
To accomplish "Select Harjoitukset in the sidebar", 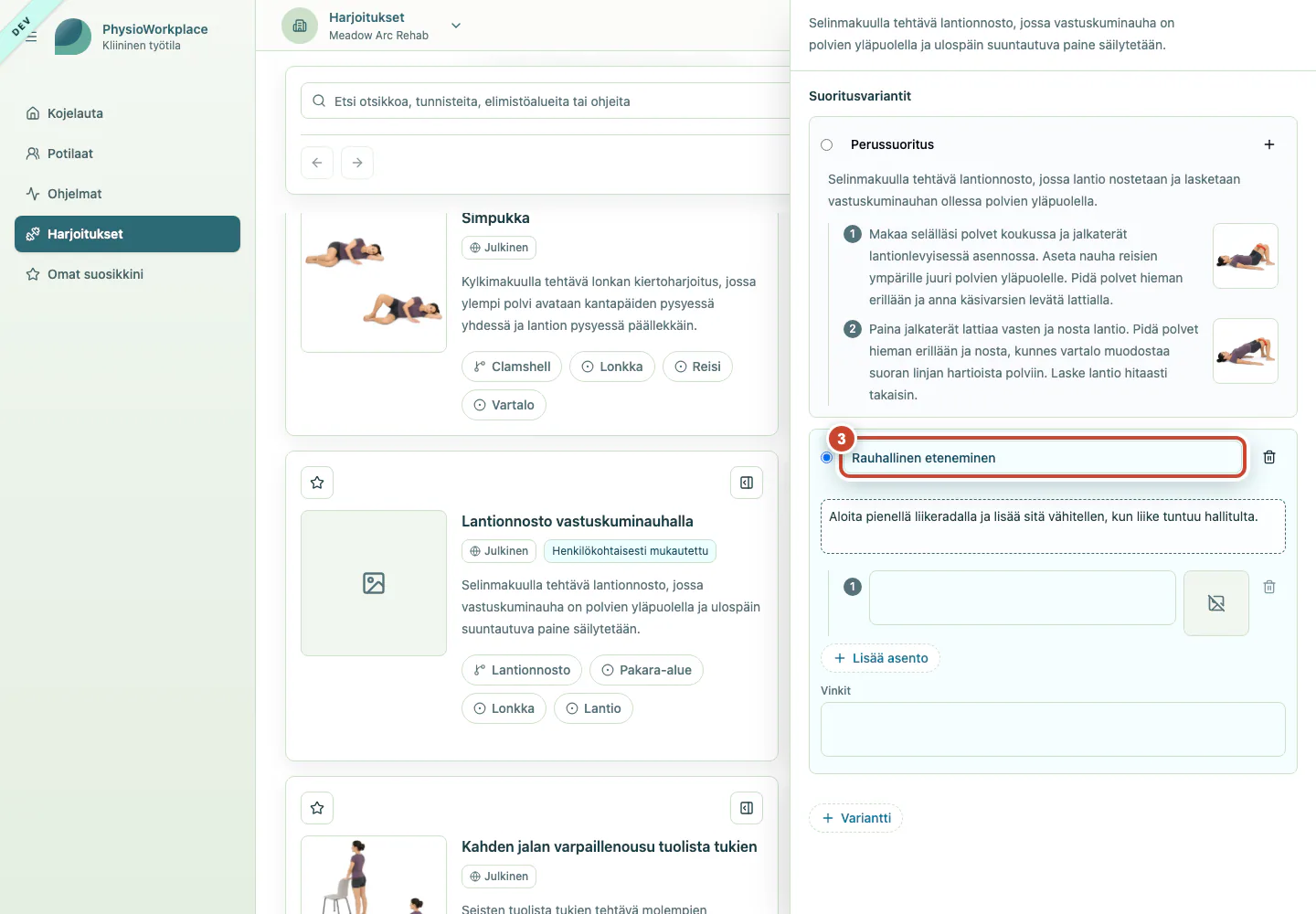I will [127, 234].
